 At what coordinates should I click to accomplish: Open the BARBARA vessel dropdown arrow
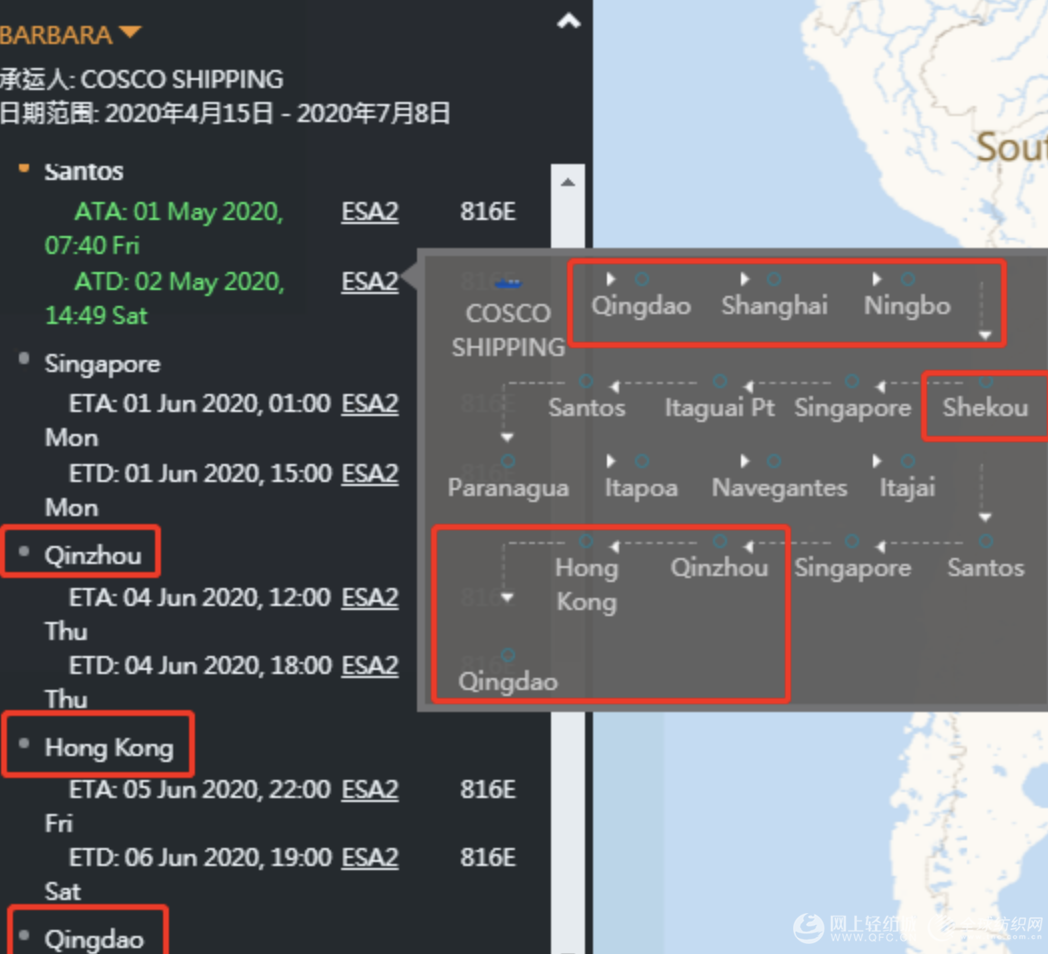coord(130,34)
